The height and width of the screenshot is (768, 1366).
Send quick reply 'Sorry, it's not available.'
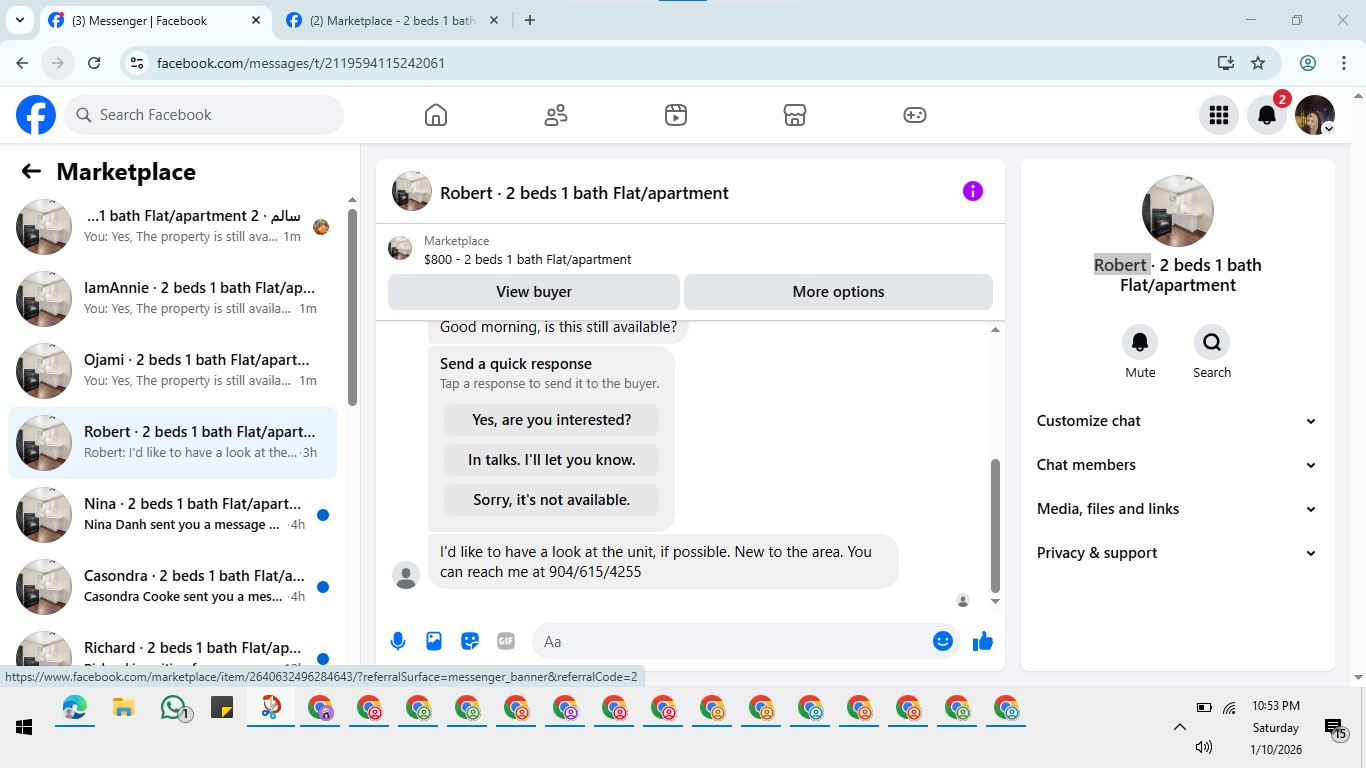552,500
